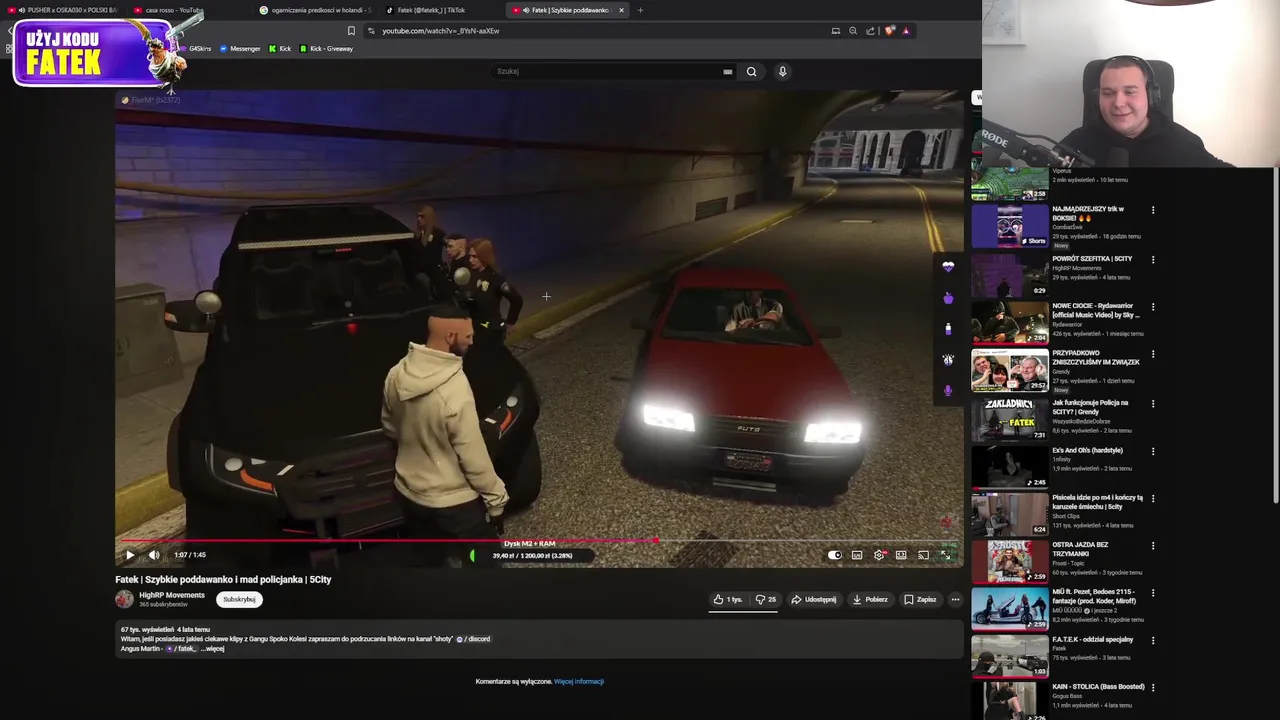
Task: Click the share page icon in address bar
Action: (x=870, y=31)
